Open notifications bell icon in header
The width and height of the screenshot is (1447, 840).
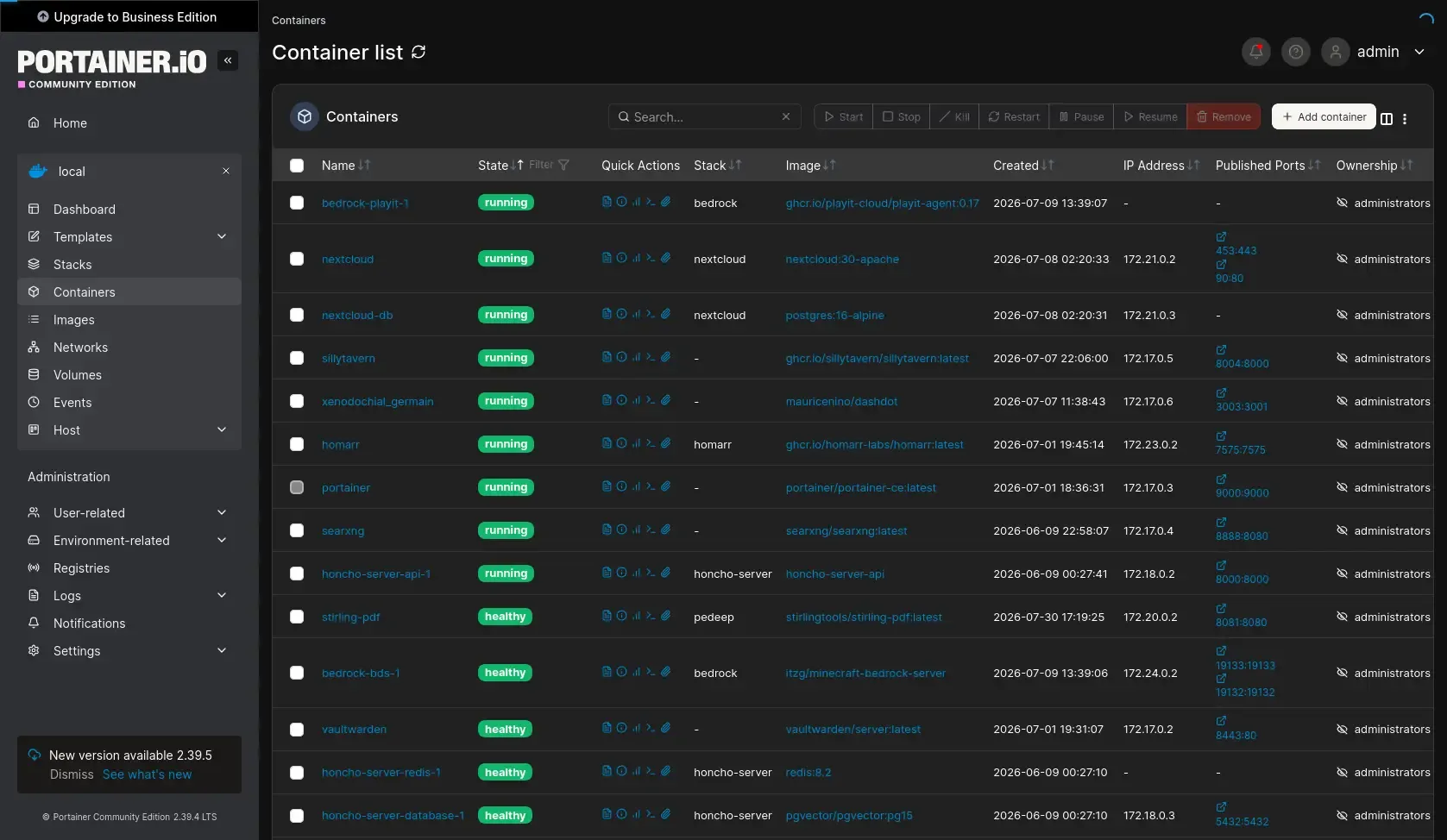point(1256,52)
